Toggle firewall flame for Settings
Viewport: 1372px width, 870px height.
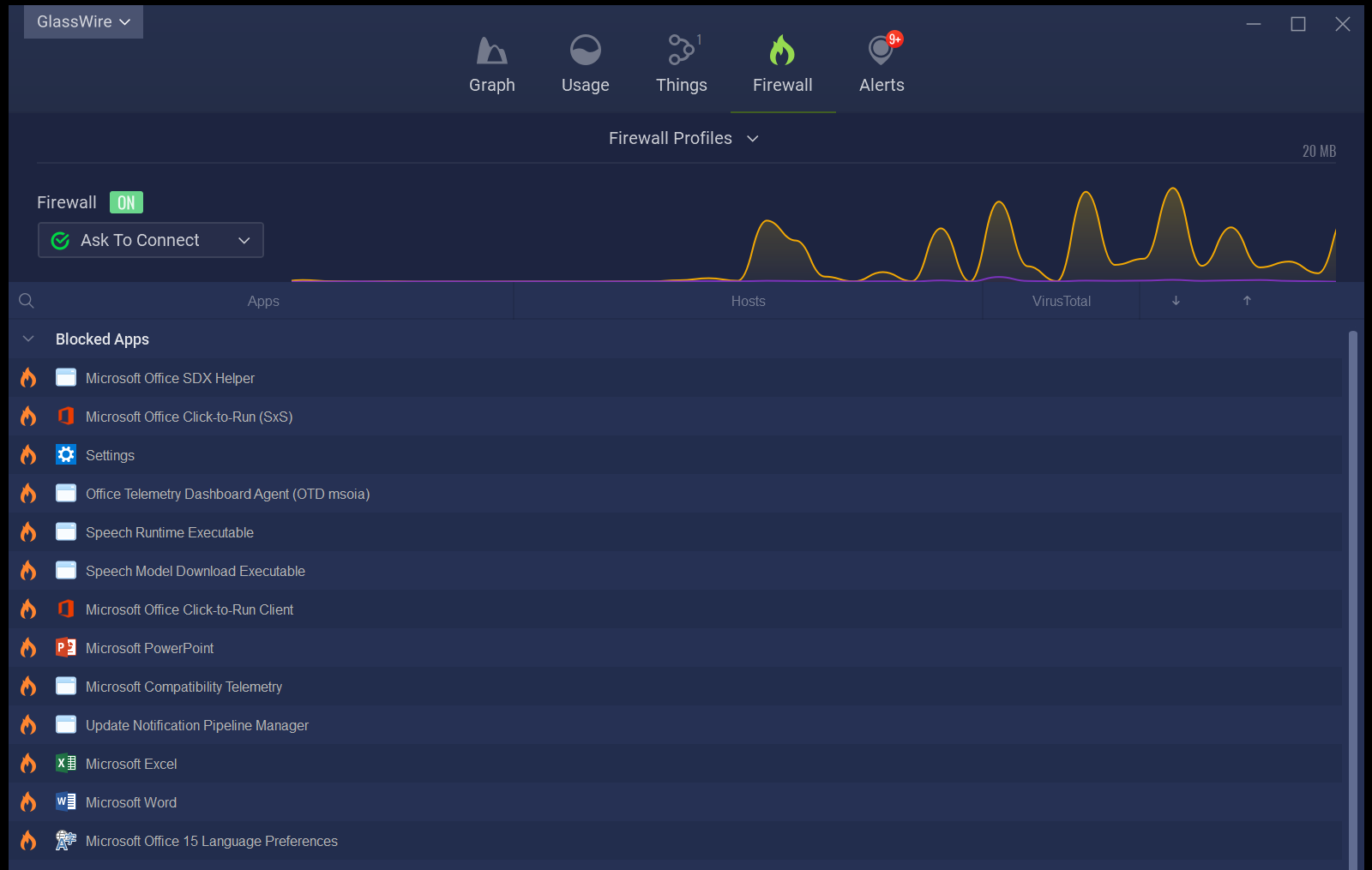pyautogui.click(x=28, y=454)
